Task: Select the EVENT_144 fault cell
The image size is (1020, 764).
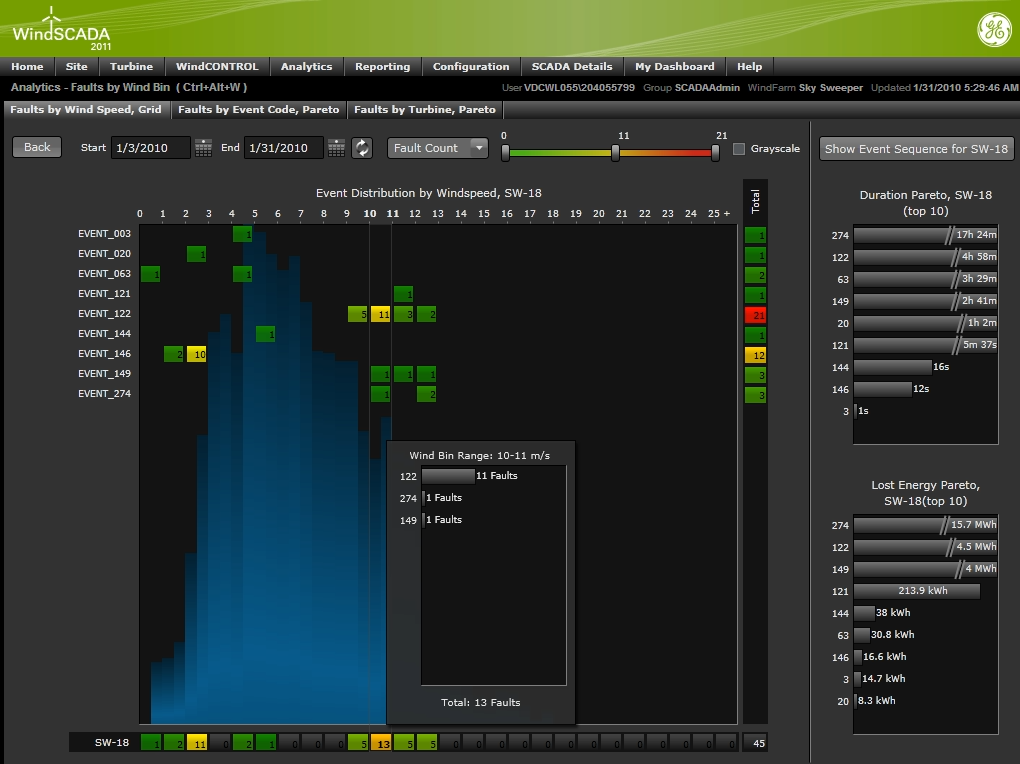Action: 265,334
